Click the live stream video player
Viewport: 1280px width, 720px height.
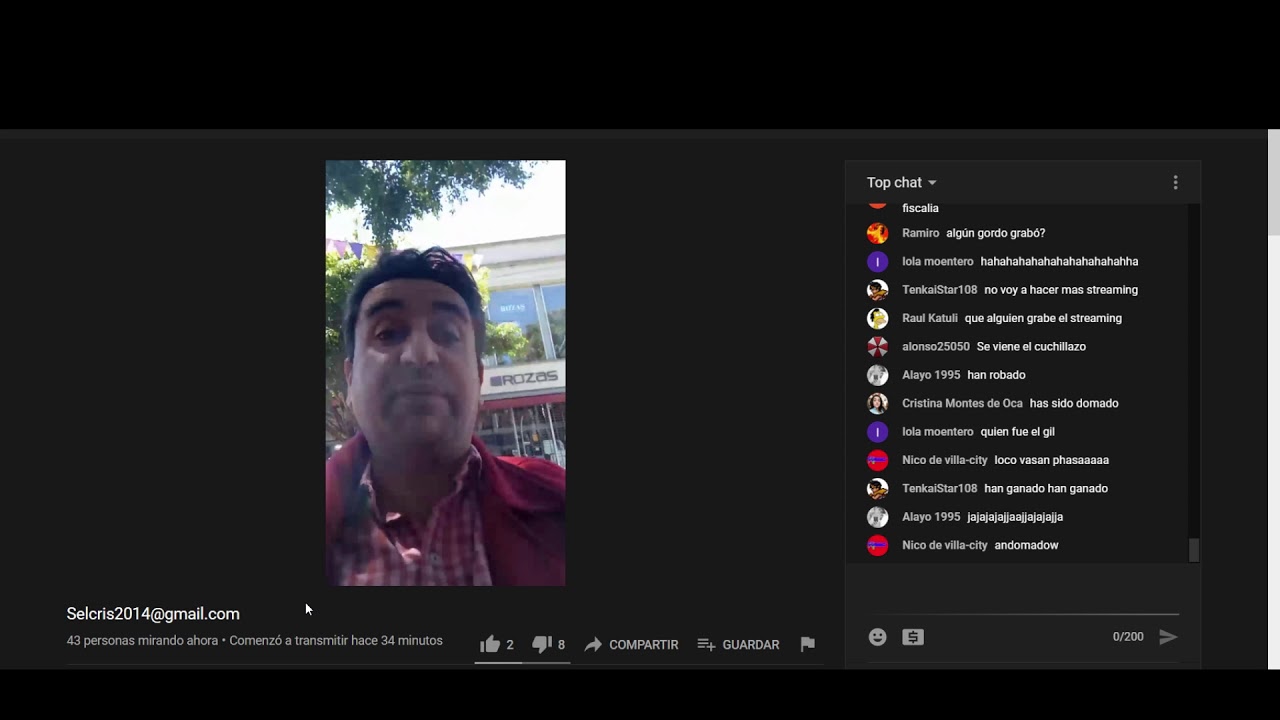tap(445, 373)
